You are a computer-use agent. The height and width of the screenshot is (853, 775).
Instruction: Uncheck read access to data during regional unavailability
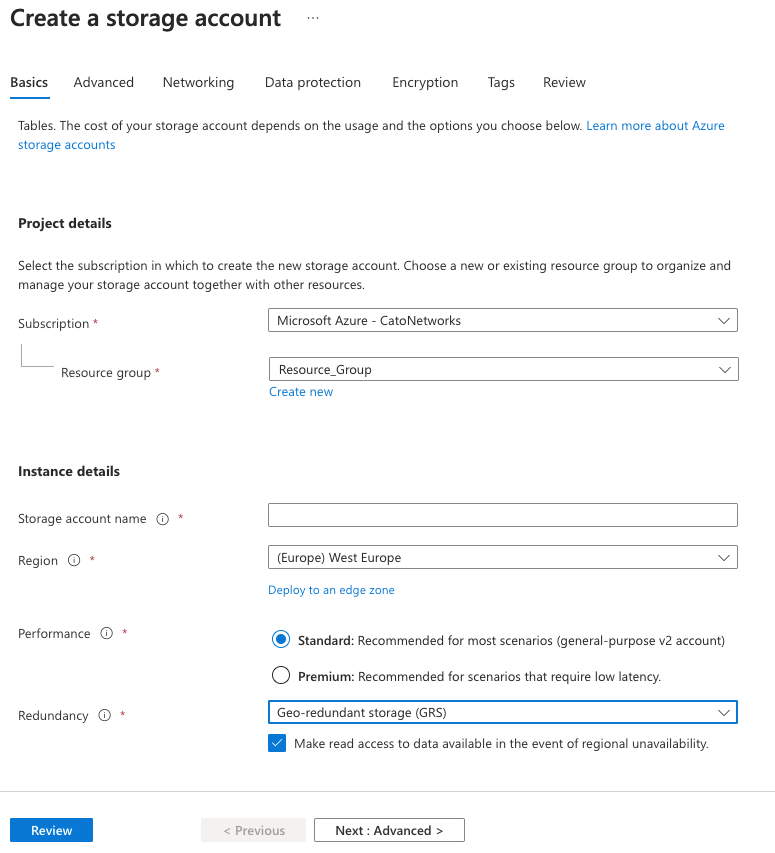[x=277, y=743]
